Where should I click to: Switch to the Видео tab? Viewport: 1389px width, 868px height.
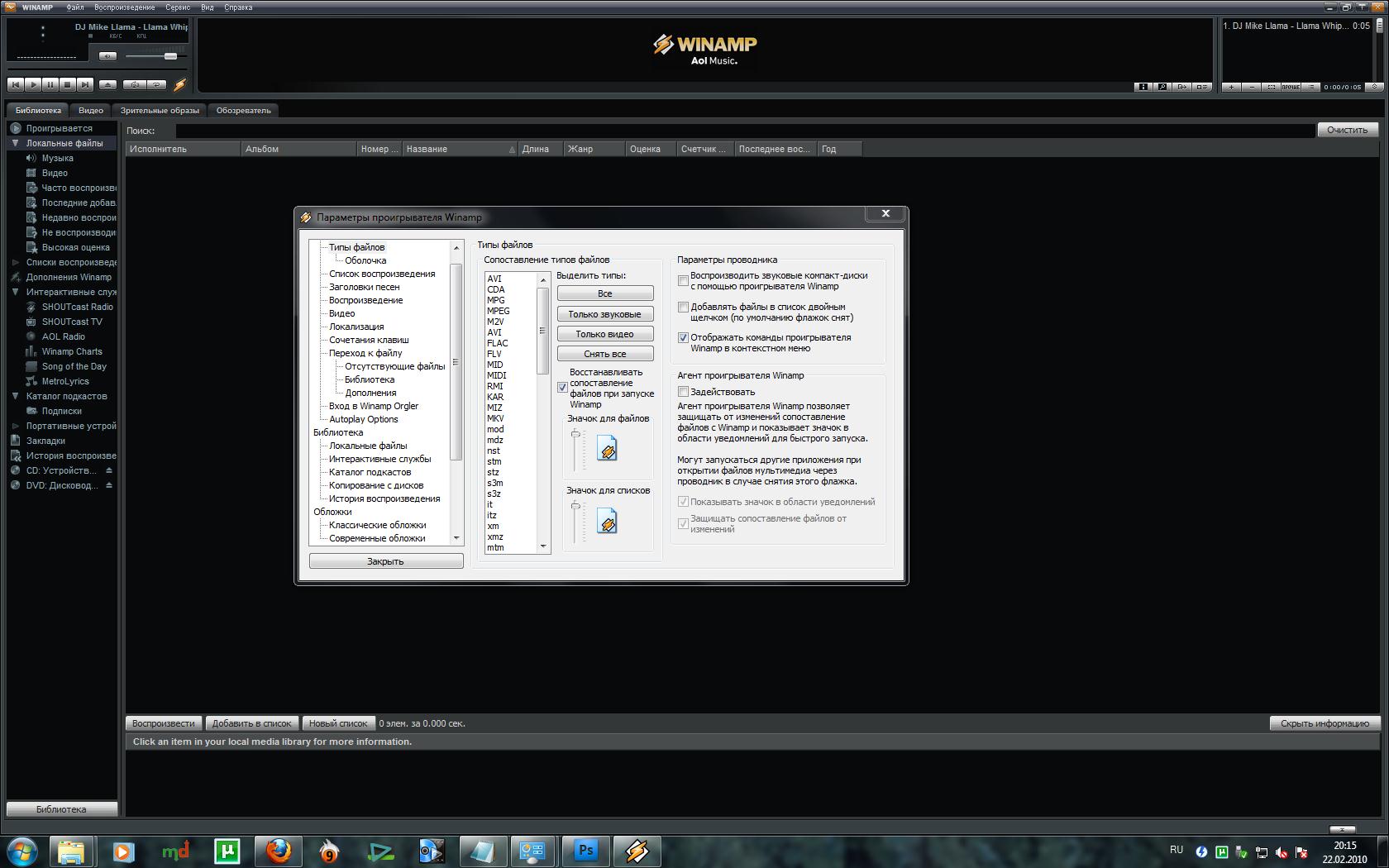coord(91,110)
